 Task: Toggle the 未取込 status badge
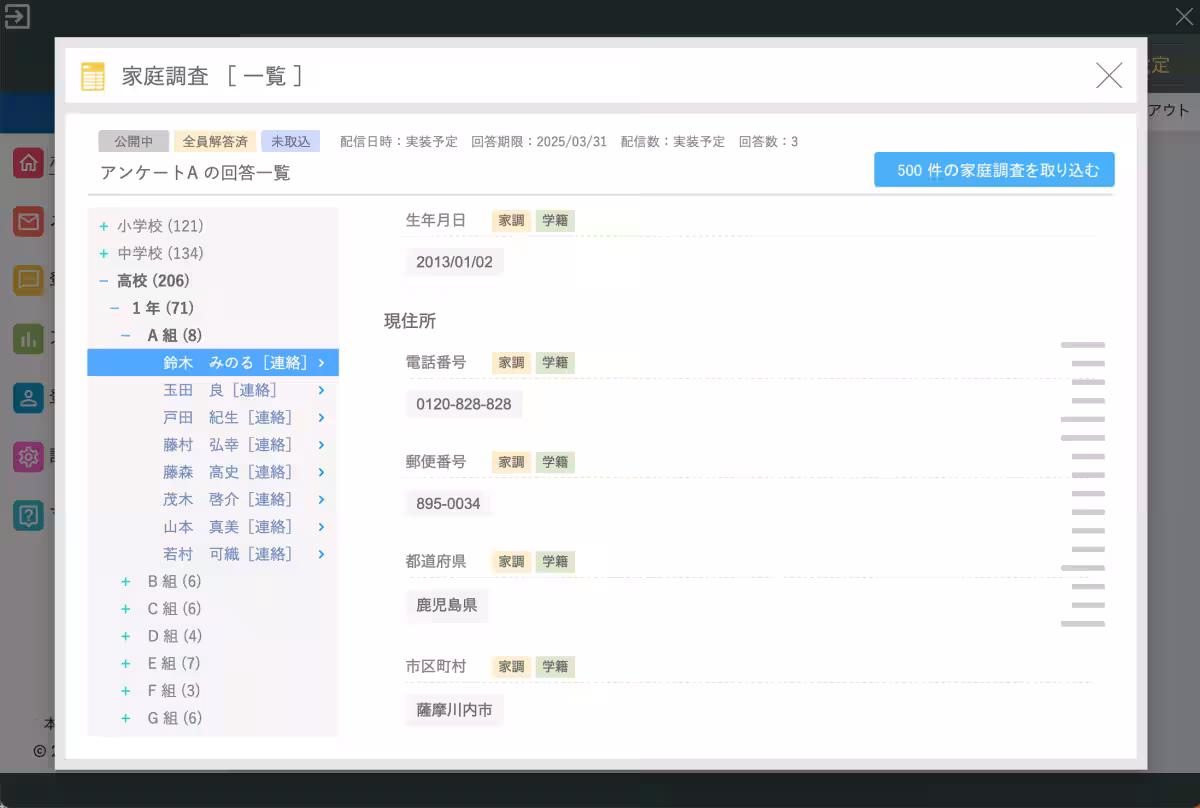pos(290,141)
